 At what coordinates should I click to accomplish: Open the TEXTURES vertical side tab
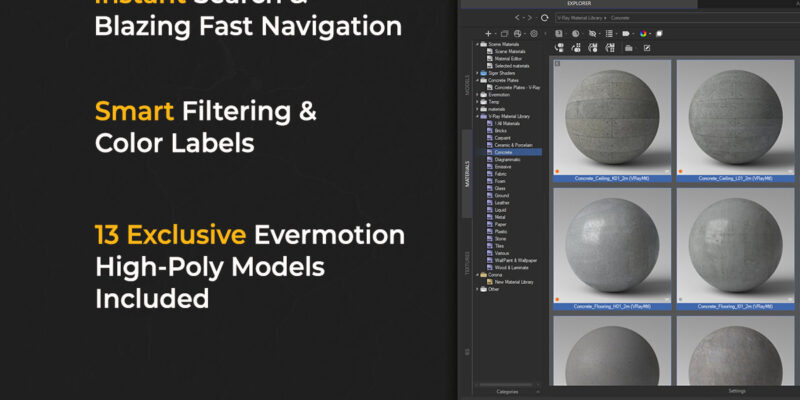click(467, 263)
